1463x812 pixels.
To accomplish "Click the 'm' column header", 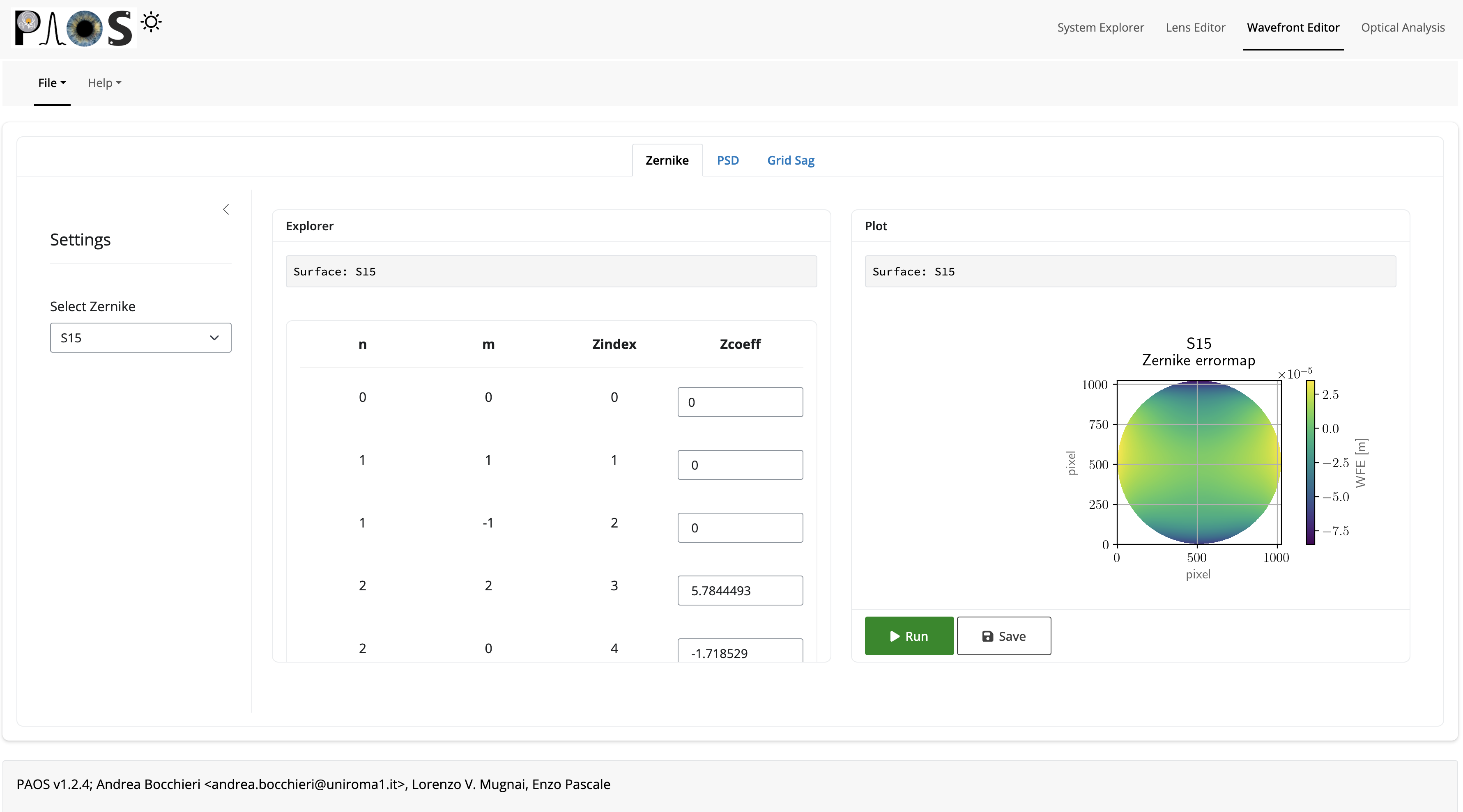I will (x=488, y=344).
